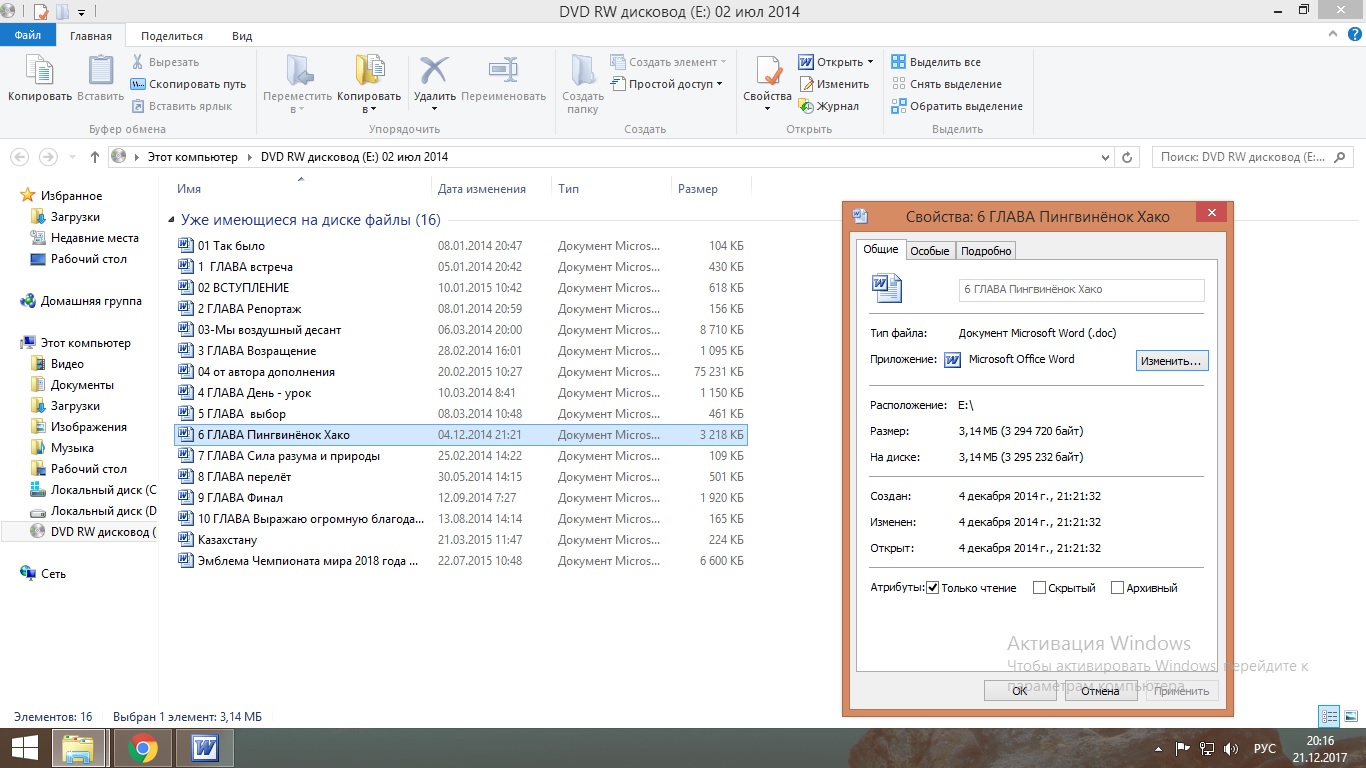Screen dimensions: 1366x768
Task: Uncheck the Только чтение checkbox
Action: (x=932, y=588)
